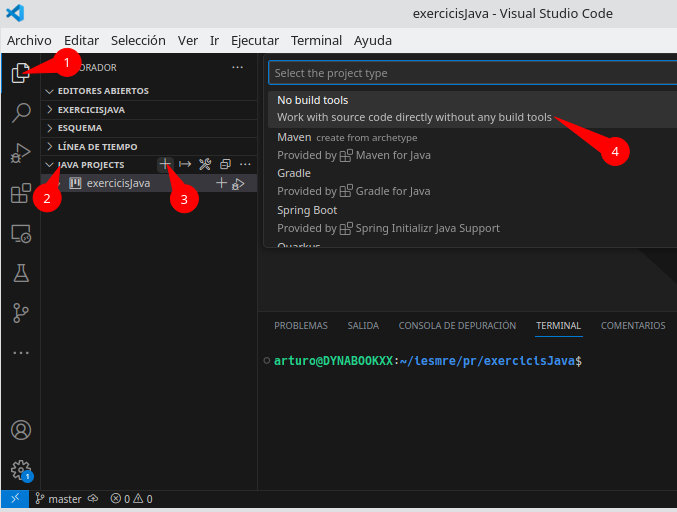The image size is (677, 512).
Task: Click the debug run icon on exercicisJava row
Action: [238, 184]
